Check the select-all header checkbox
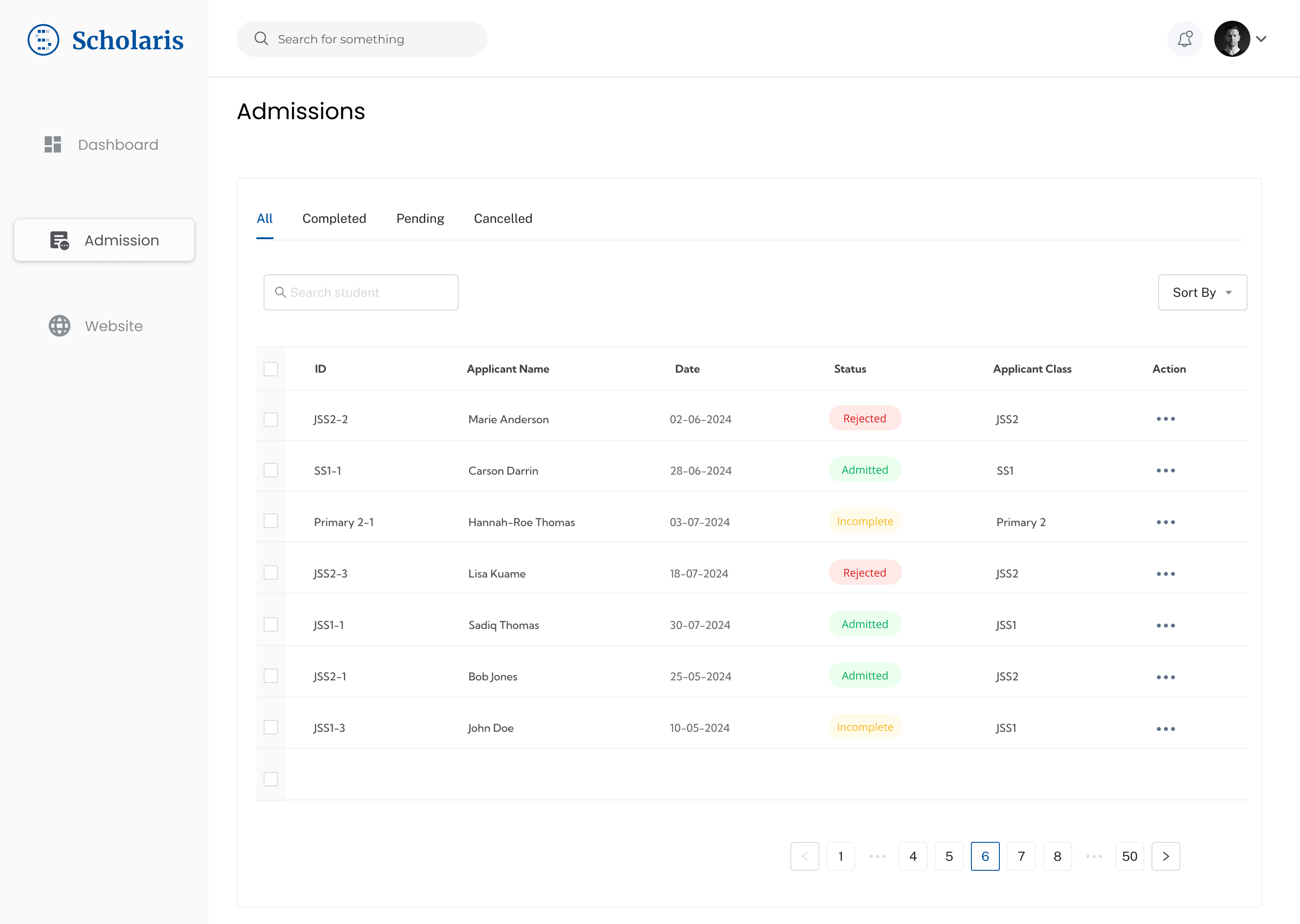This screenshot has width=1300, height=924. pos(271,369)
